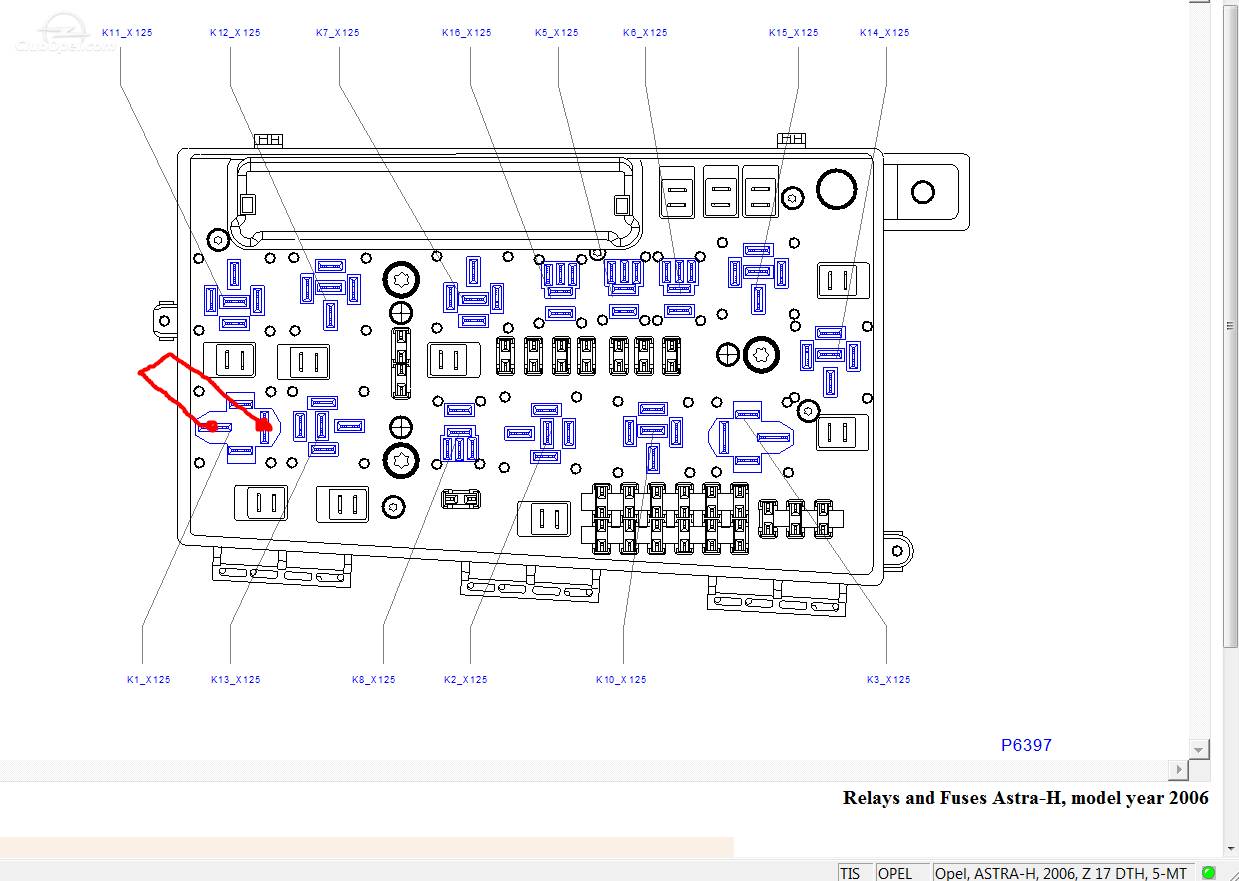Image resolution: width=1239 pixels, height=881 pixels.
Task: Click the OPEL status bar field
Action: pos(901,872)
